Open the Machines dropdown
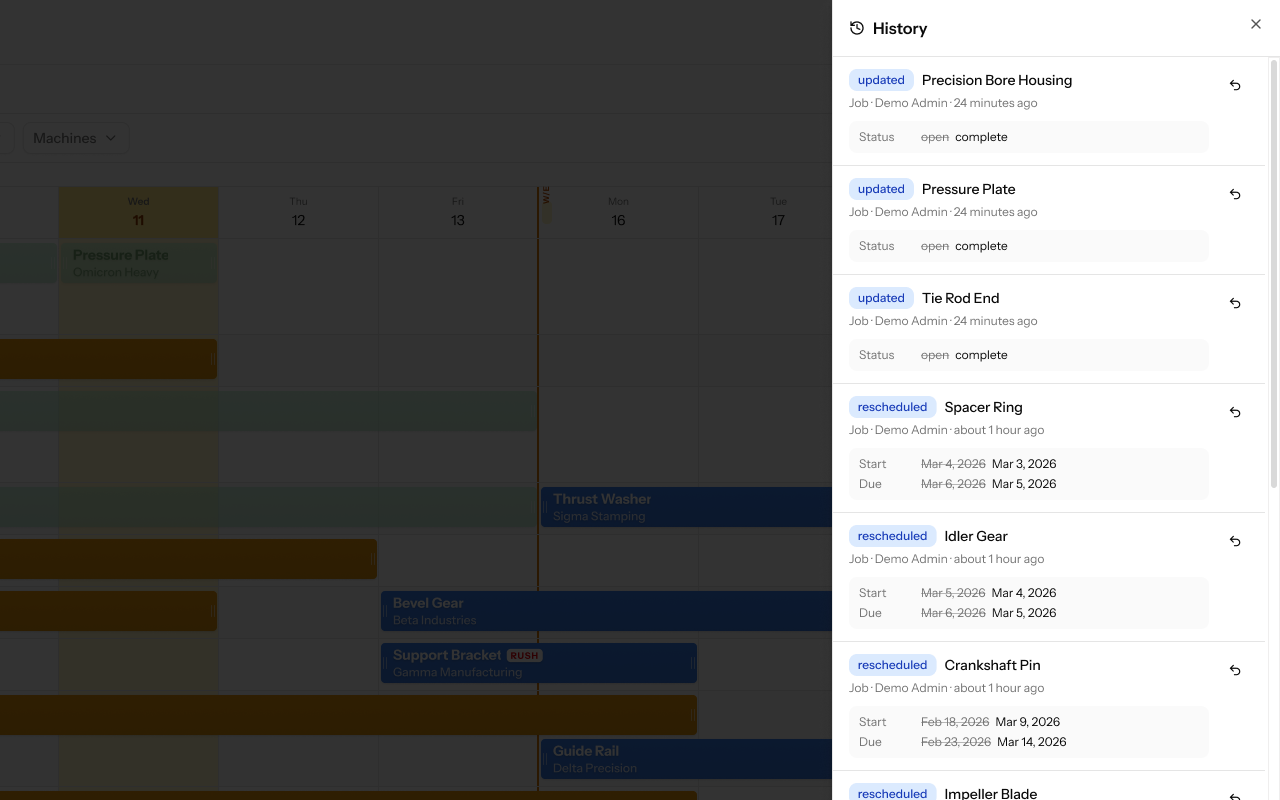The image size is (1280, 800). click(75, 138)
